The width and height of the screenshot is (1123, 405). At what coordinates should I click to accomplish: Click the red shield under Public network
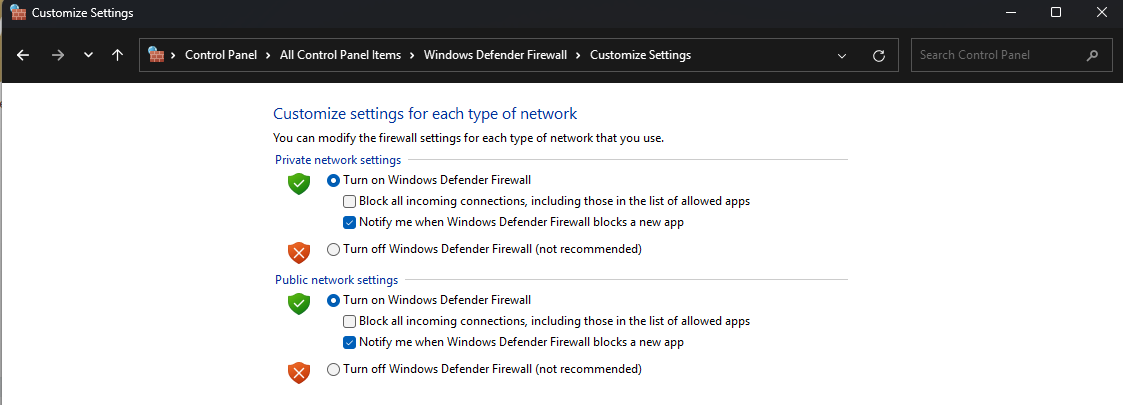[x=299, y=372]
